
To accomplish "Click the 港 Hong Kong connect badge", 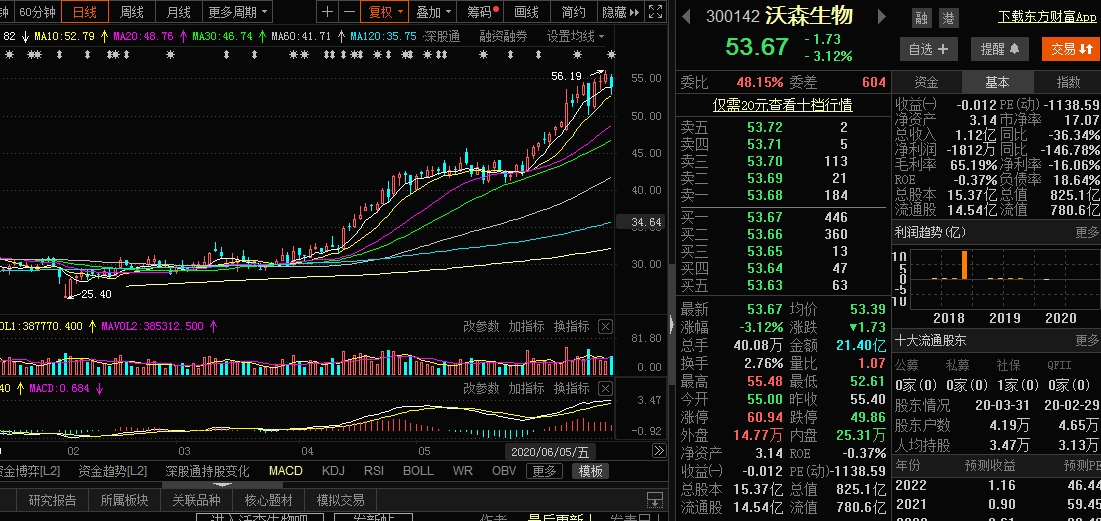I will 949,19.
